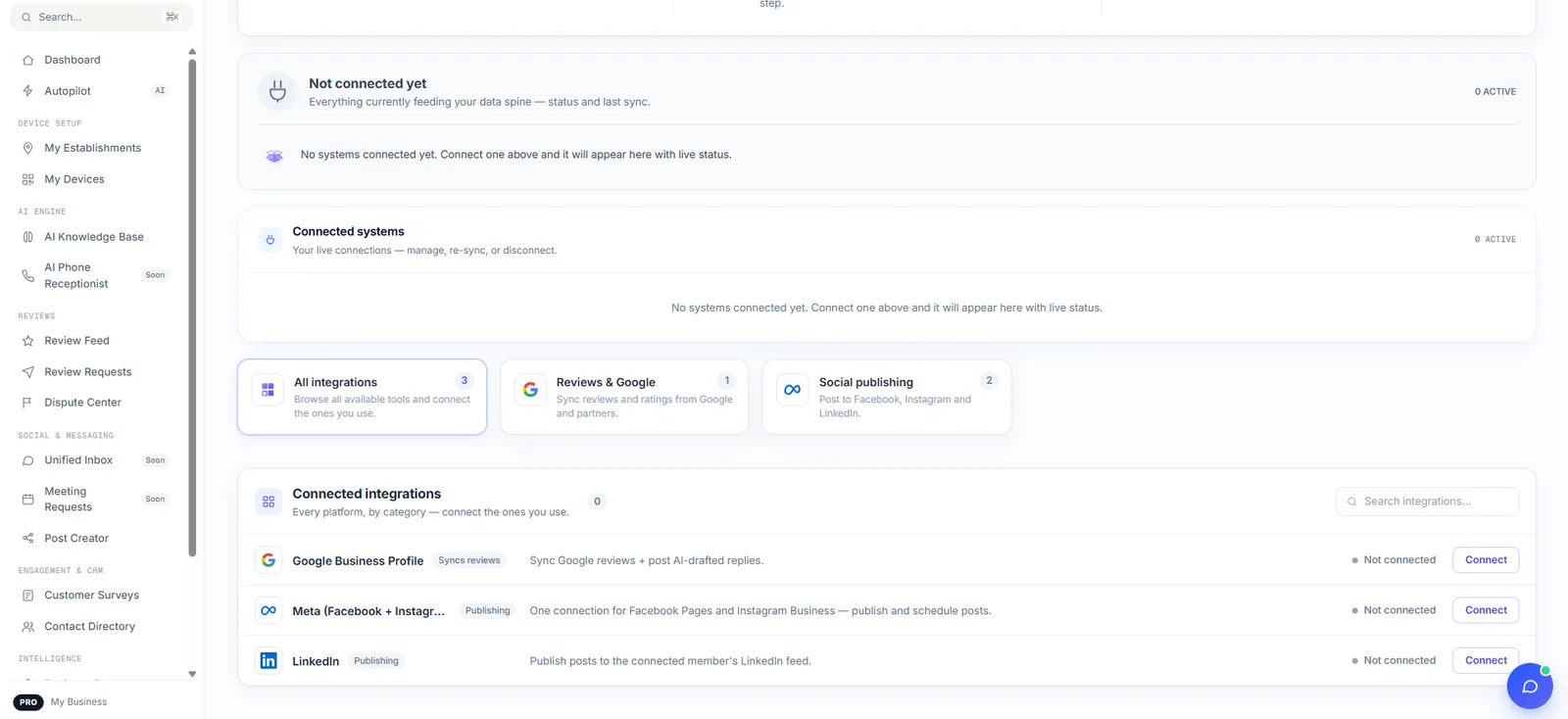The width and height of the screenshot is (1568, 719).
Task: Connect Meta (Facebook + Instagram)
Action: 1486,610
